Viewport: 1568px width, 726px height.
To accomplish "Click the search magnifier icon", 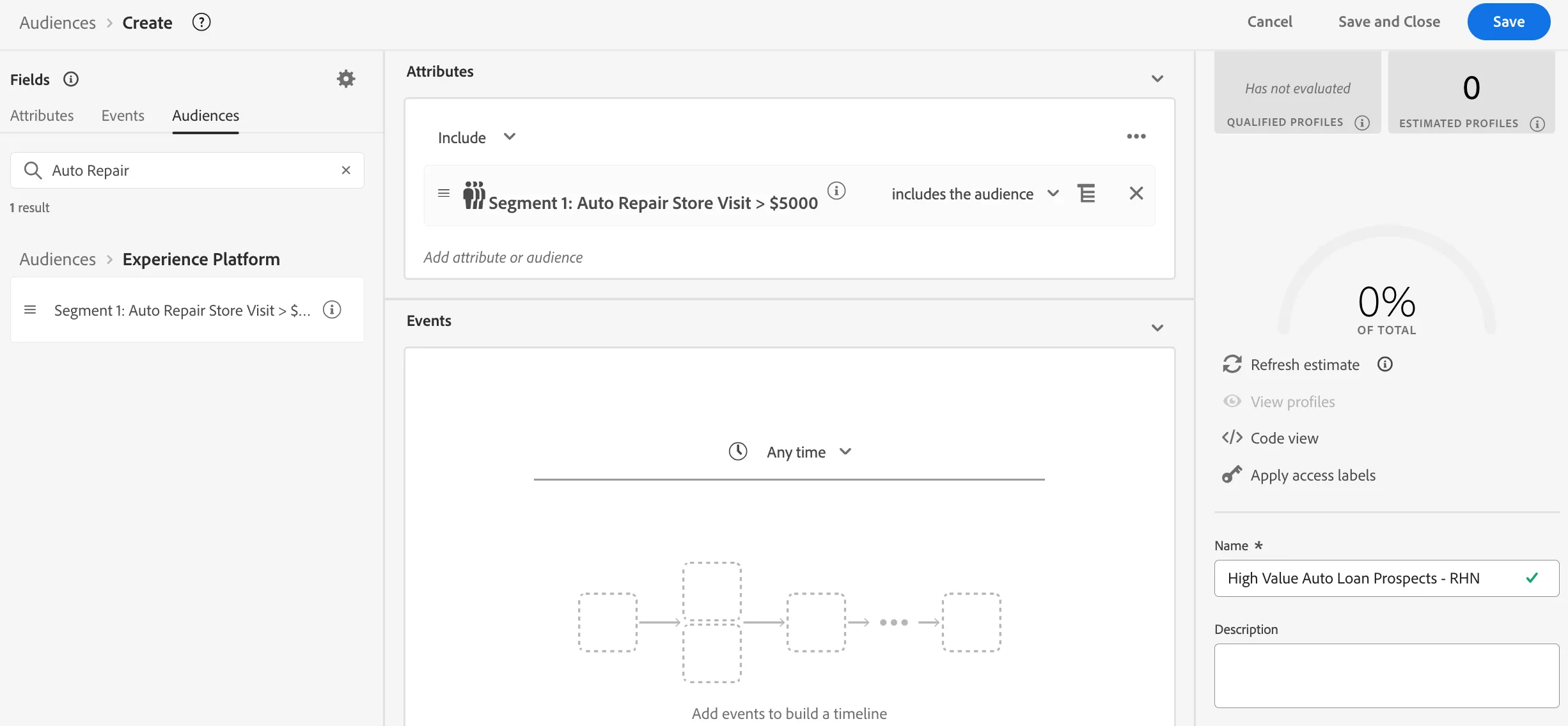I will pyautogui.click(x=33, y=170).
